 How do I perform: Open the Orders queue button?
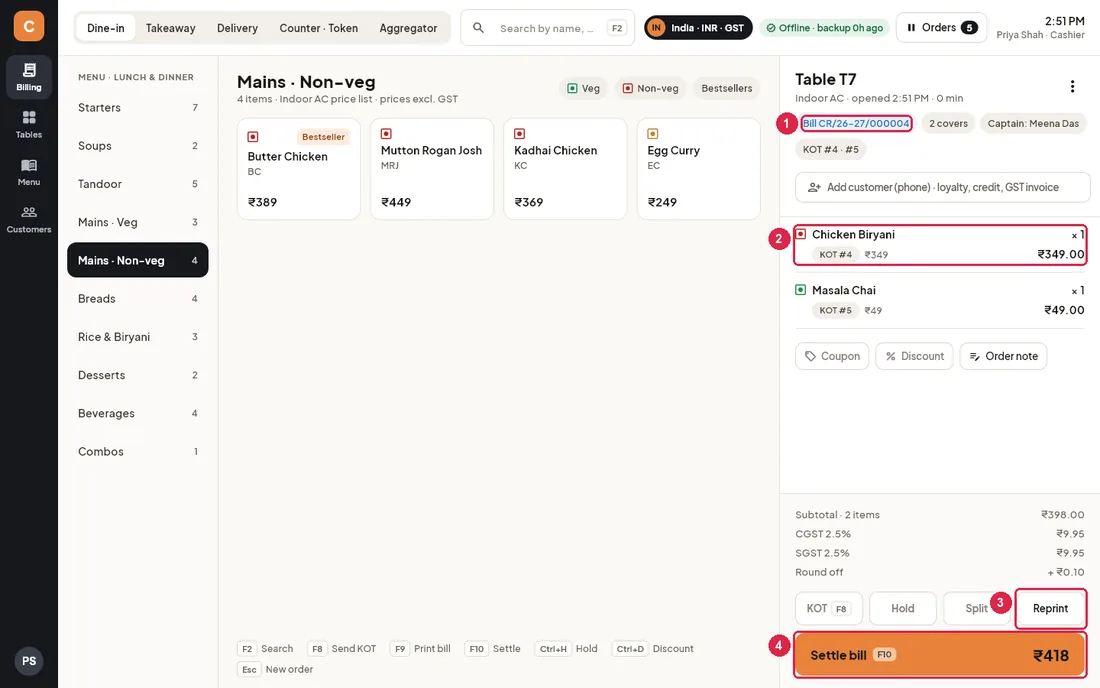(941, 27)
